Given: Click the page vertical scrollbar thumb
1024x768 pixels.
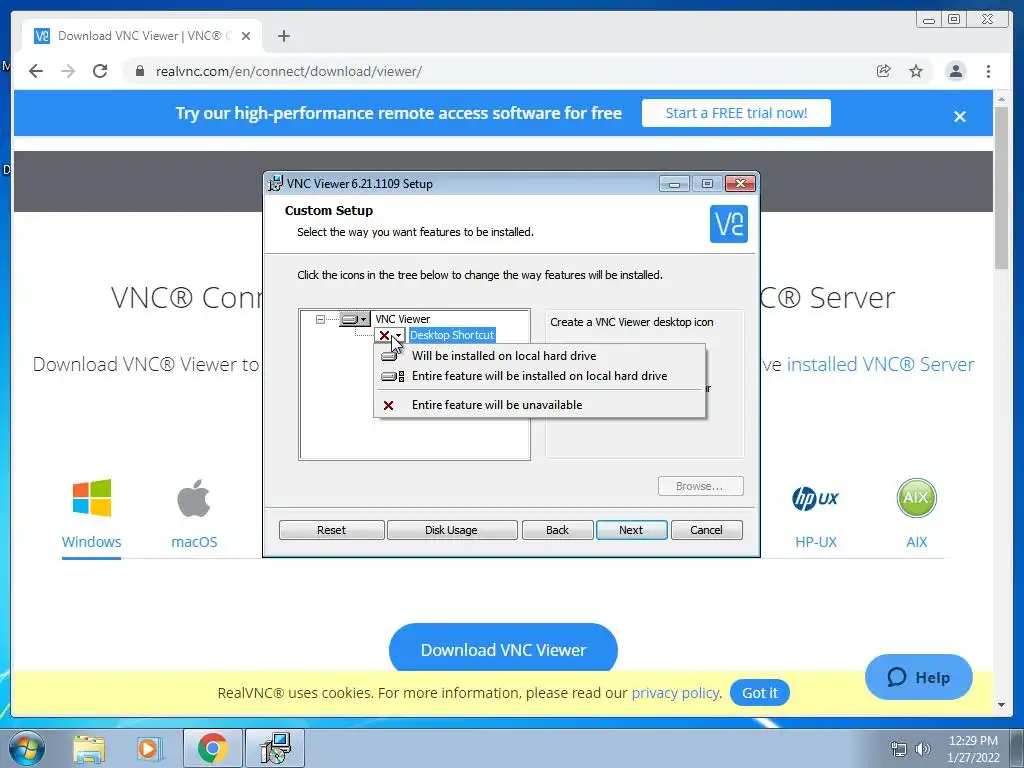Looking at the screenshot, I should 1001,186.
